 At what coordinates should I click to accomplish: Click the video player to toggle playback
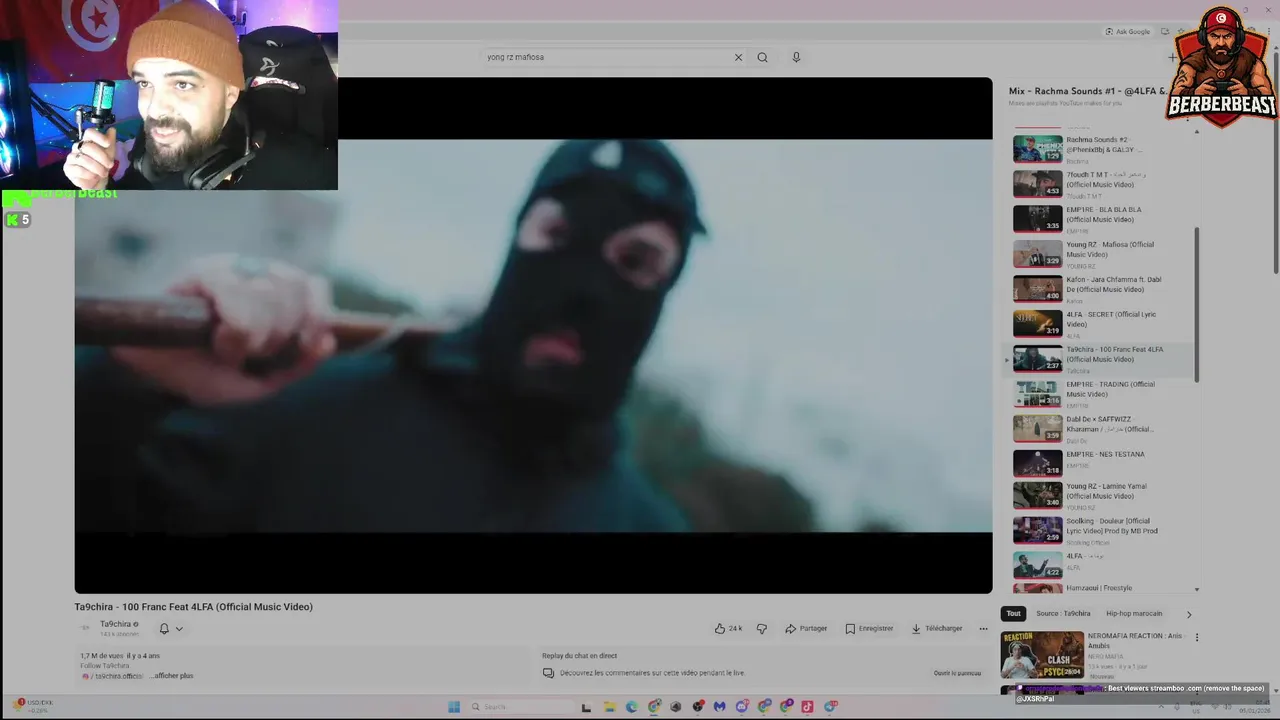pos(533,335)
